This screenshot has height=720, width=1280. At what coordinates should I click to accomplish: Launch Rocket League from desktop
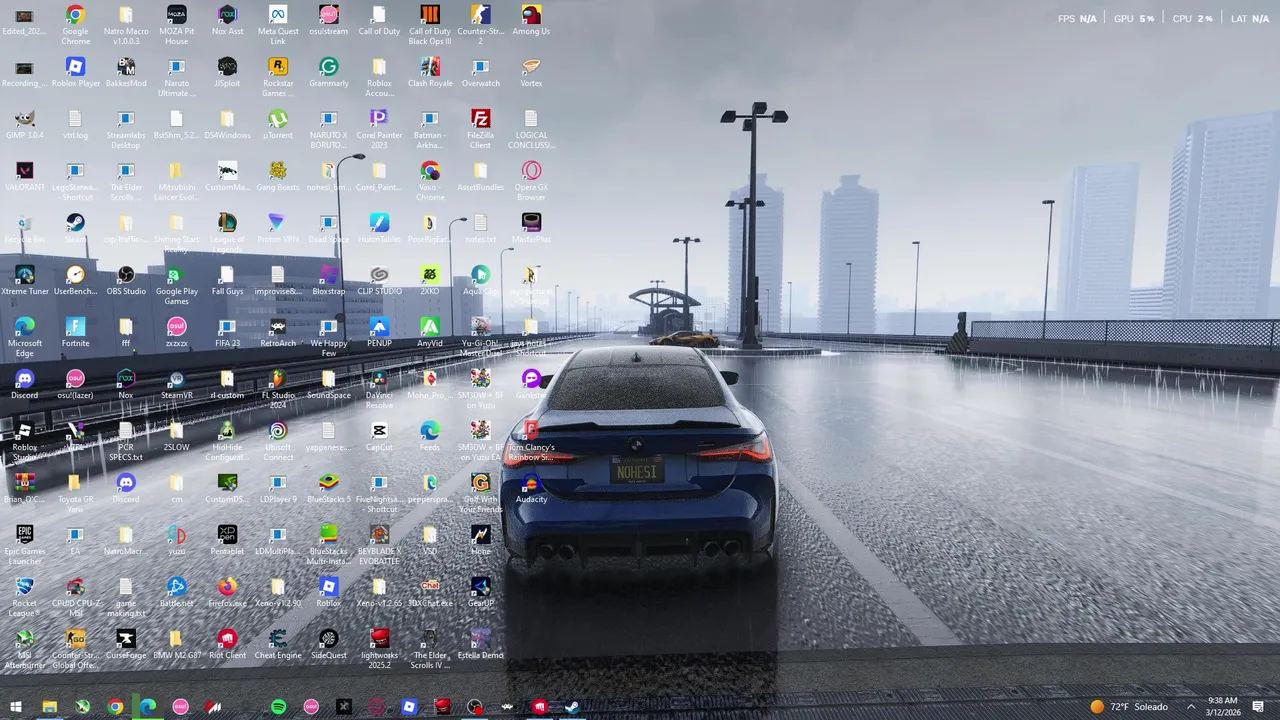pyautogui.click(x=24, y=597)
